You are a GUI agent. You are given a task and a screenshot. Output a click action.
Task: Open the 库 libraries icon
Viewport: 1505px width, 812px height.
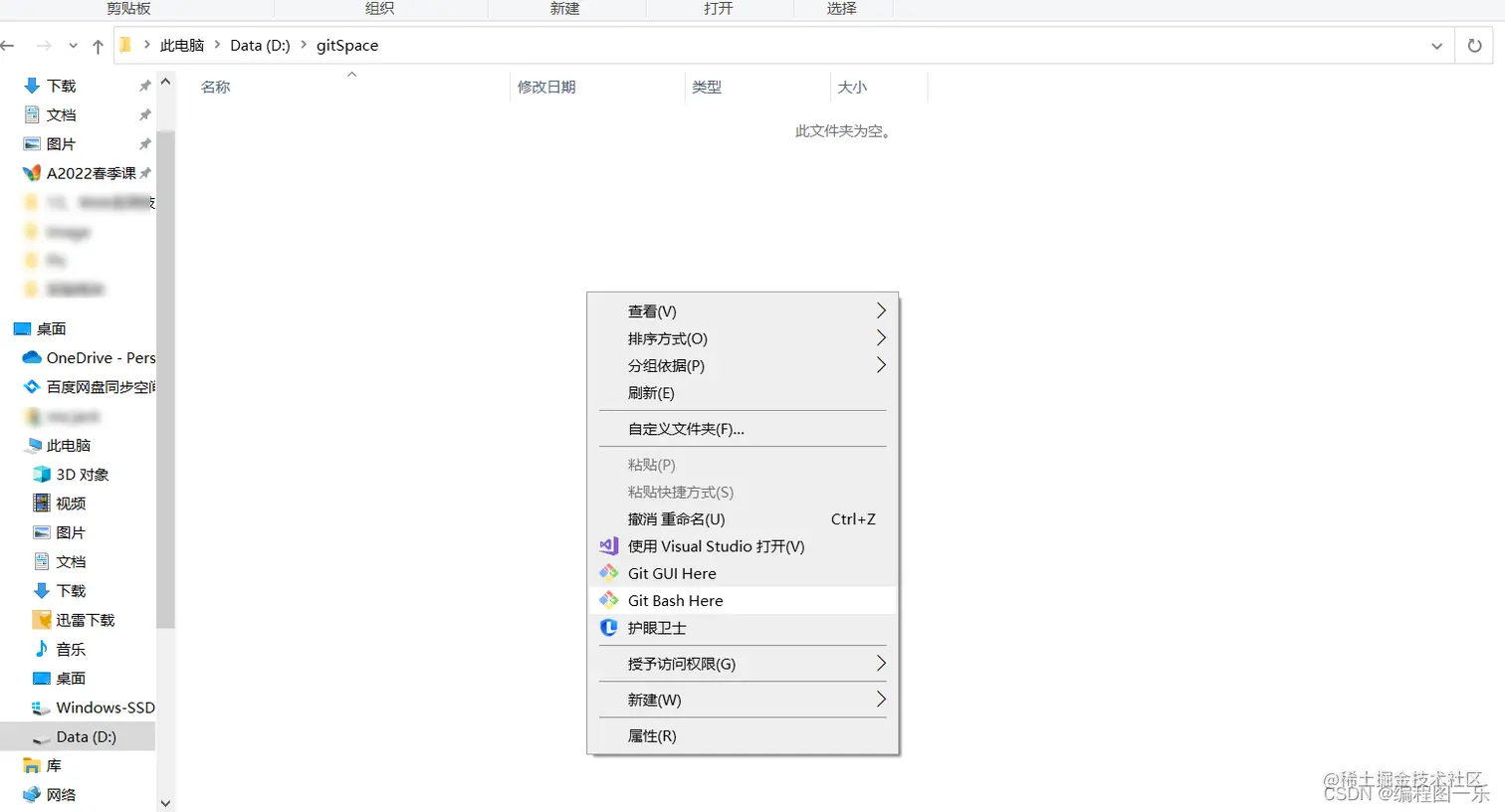(x=32, y=766)
